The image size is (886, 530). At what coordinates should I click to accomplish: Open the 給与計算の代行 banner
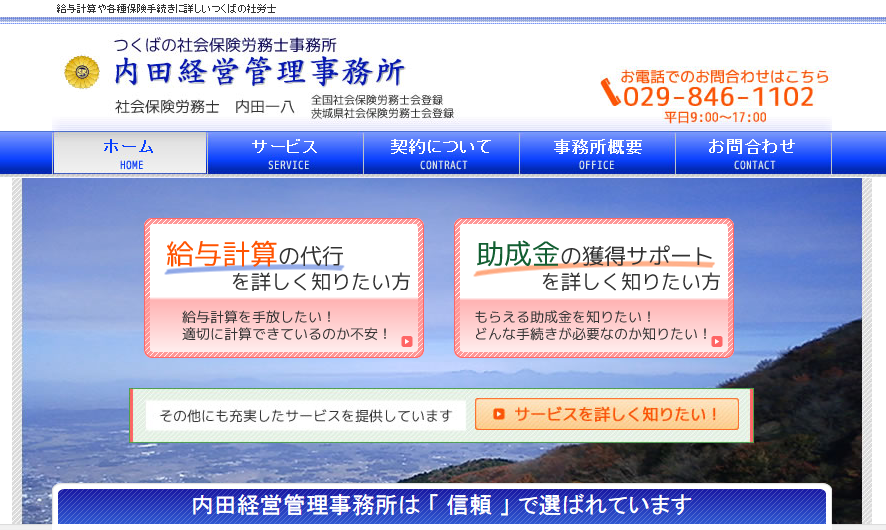284,288
